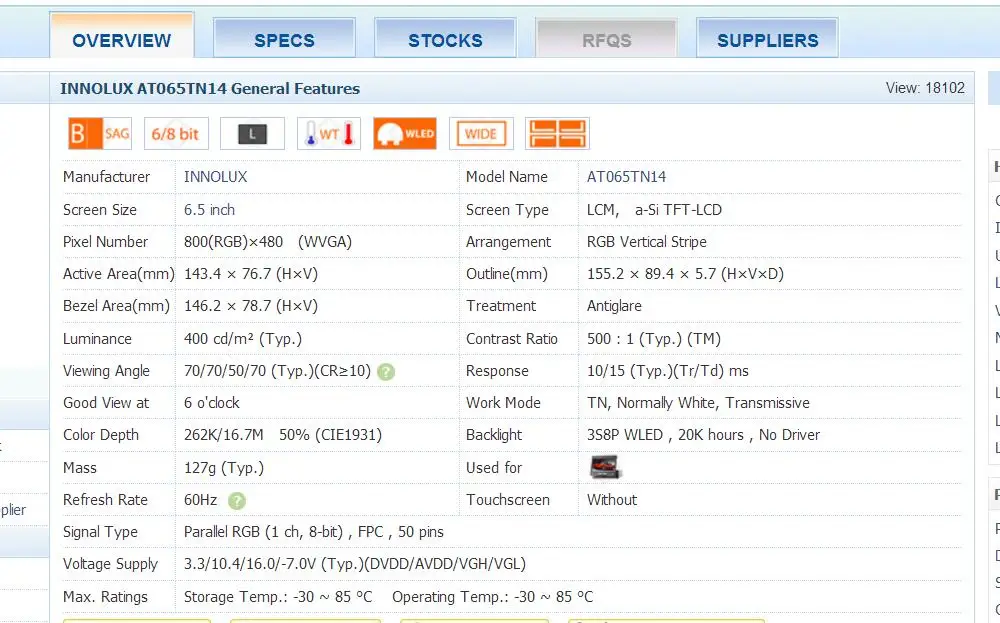The image size is (1000, 623).
Task: Select the response 10/15 ms value
Action: point(668,370)
